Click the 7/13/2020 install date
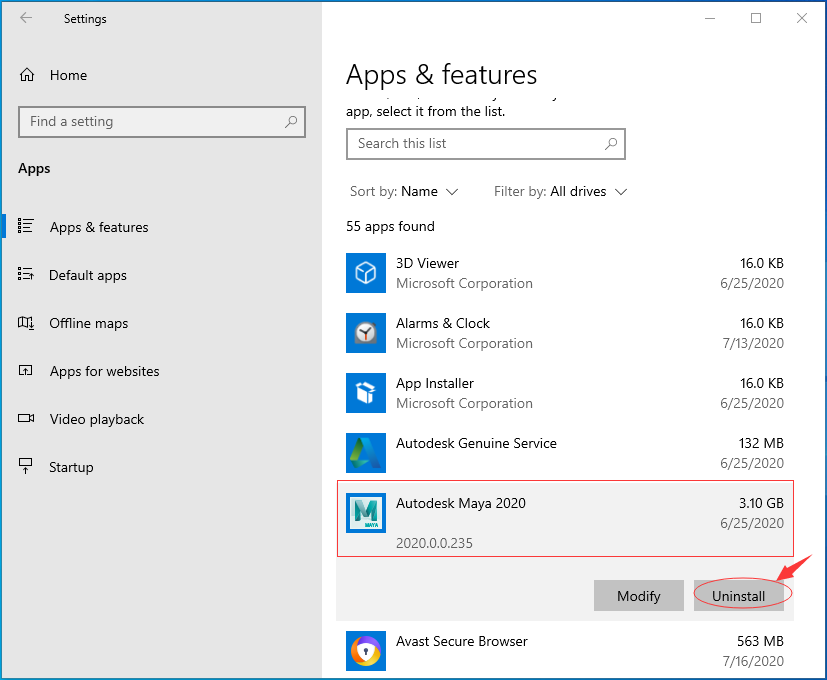This screenshot has height=680, width=827. pyautogui.click(x=753, y=343)
